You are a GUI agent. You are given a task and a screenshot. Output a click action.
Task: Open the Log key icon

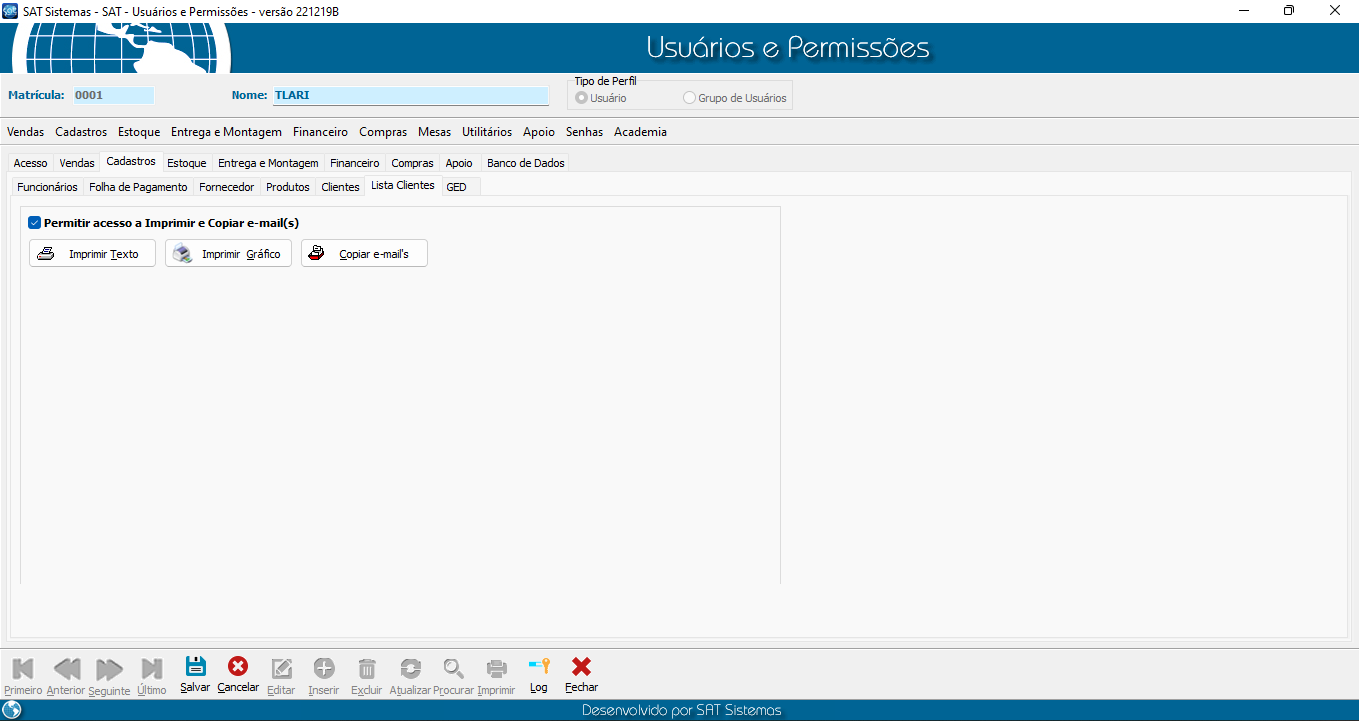(539, 667)
